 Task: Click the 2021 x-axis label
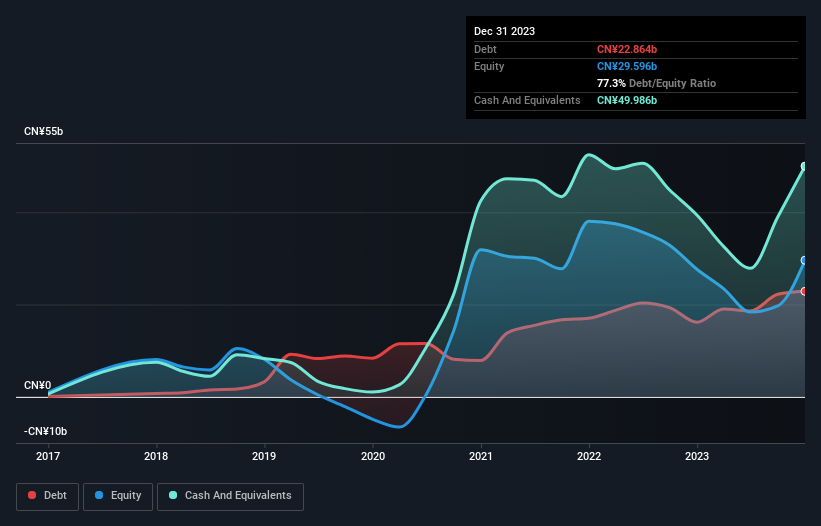[x=481, y=456]
